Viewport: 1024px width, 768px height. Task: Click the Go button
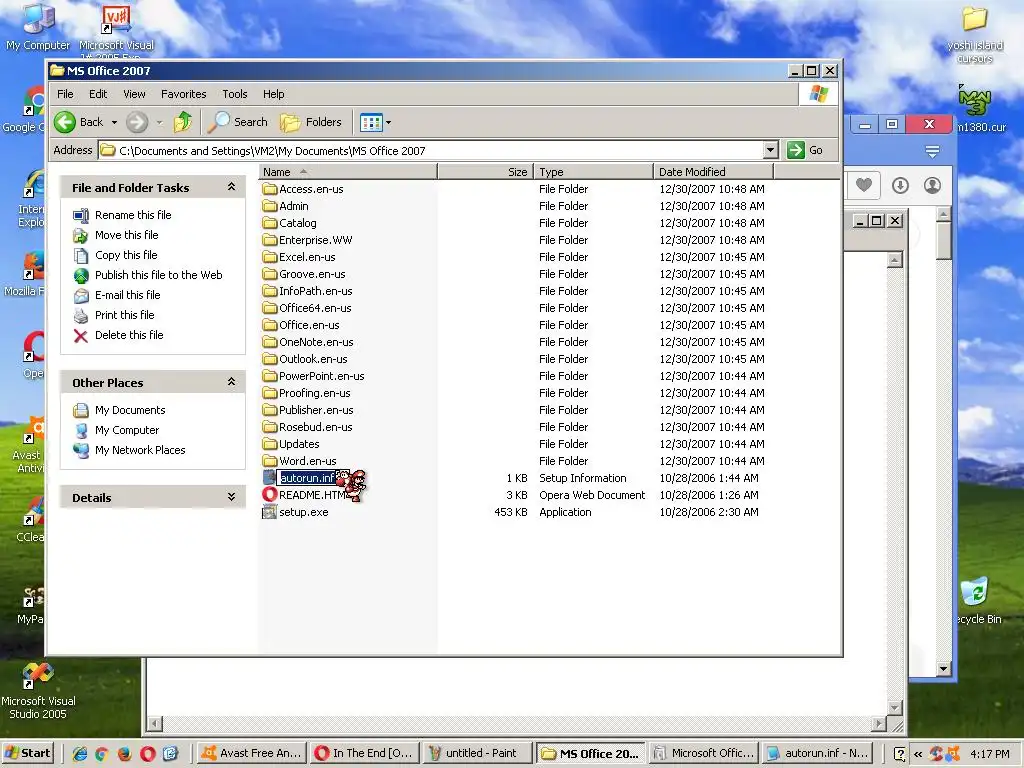[x=805, y=150]
